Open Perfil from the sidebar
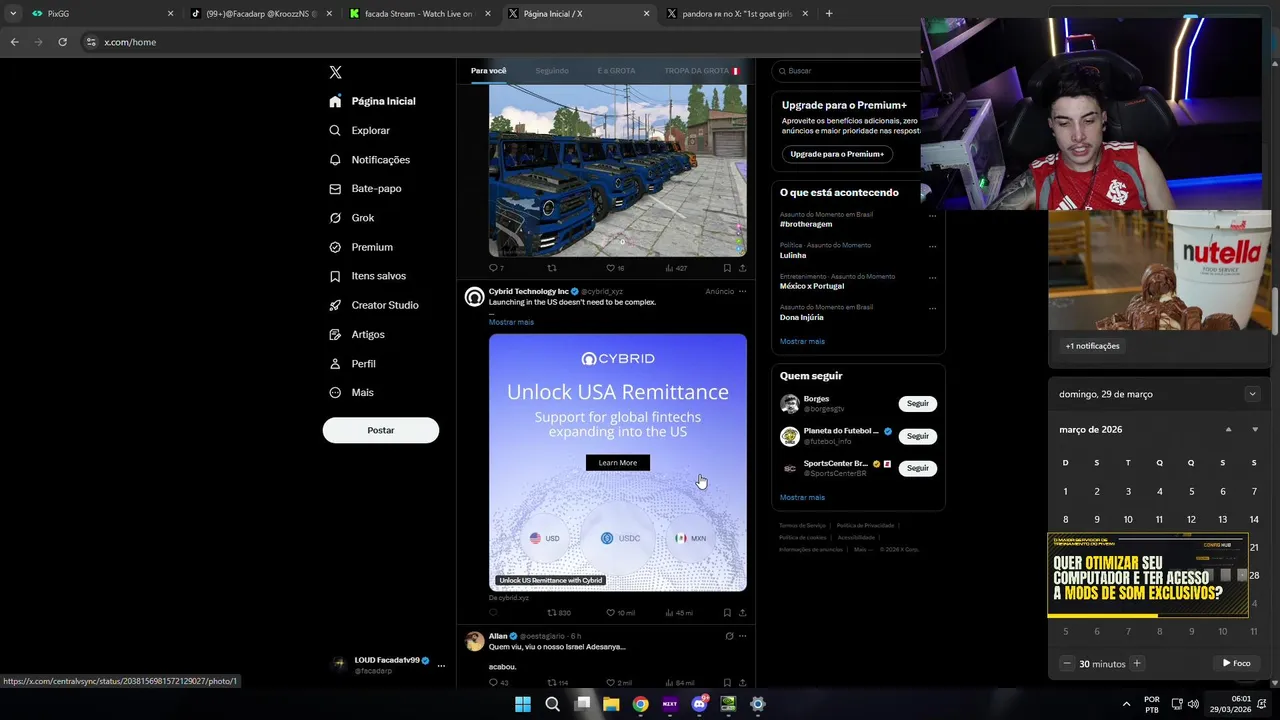 352,364
